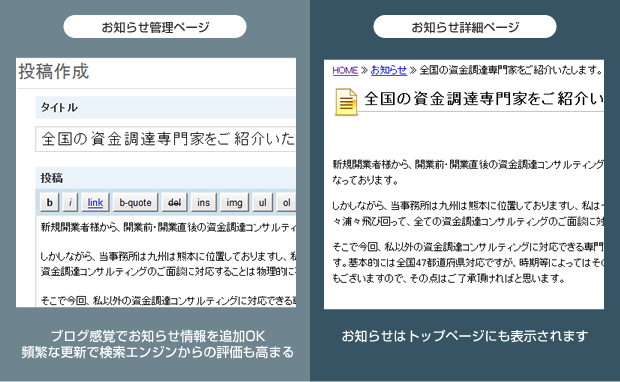The image size is (620, 382).
Task: Click the ins insert-text button
Action: click(204, 202)
